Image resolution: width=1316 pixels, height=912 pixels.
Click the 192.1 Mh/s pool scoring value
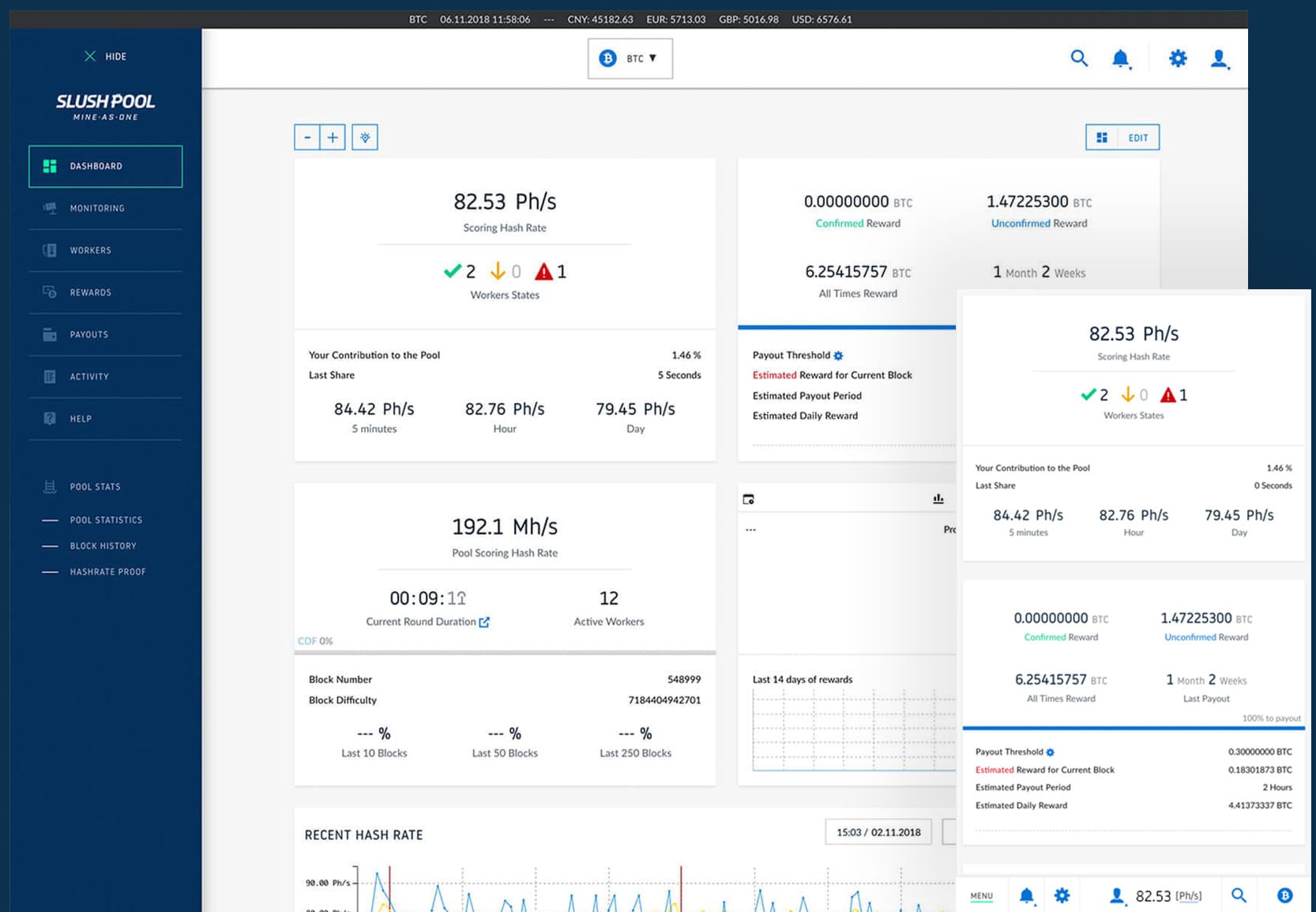pyautogui.click(x=505, y=526)
